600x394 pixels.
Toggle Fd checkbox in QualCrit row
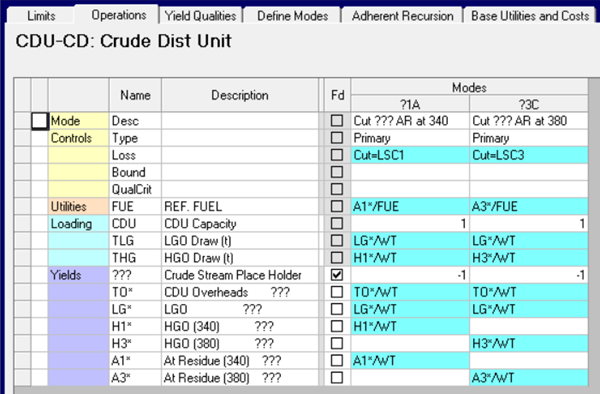[x=337, y=189]
